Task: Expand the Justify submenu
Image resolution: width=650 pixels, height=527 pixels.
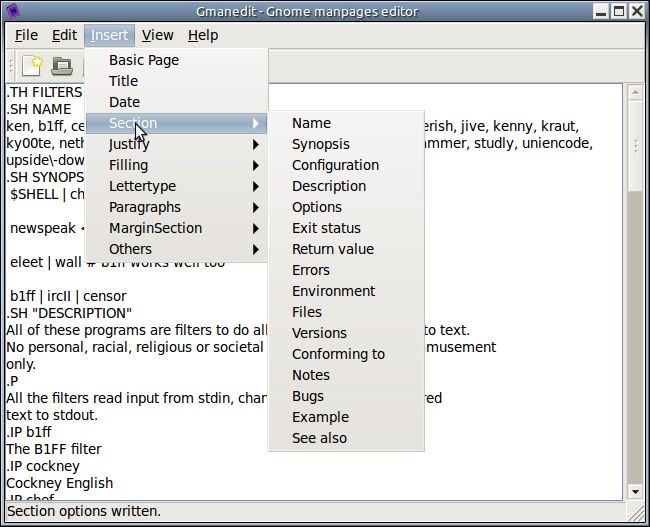Action: tap(177, 144)
